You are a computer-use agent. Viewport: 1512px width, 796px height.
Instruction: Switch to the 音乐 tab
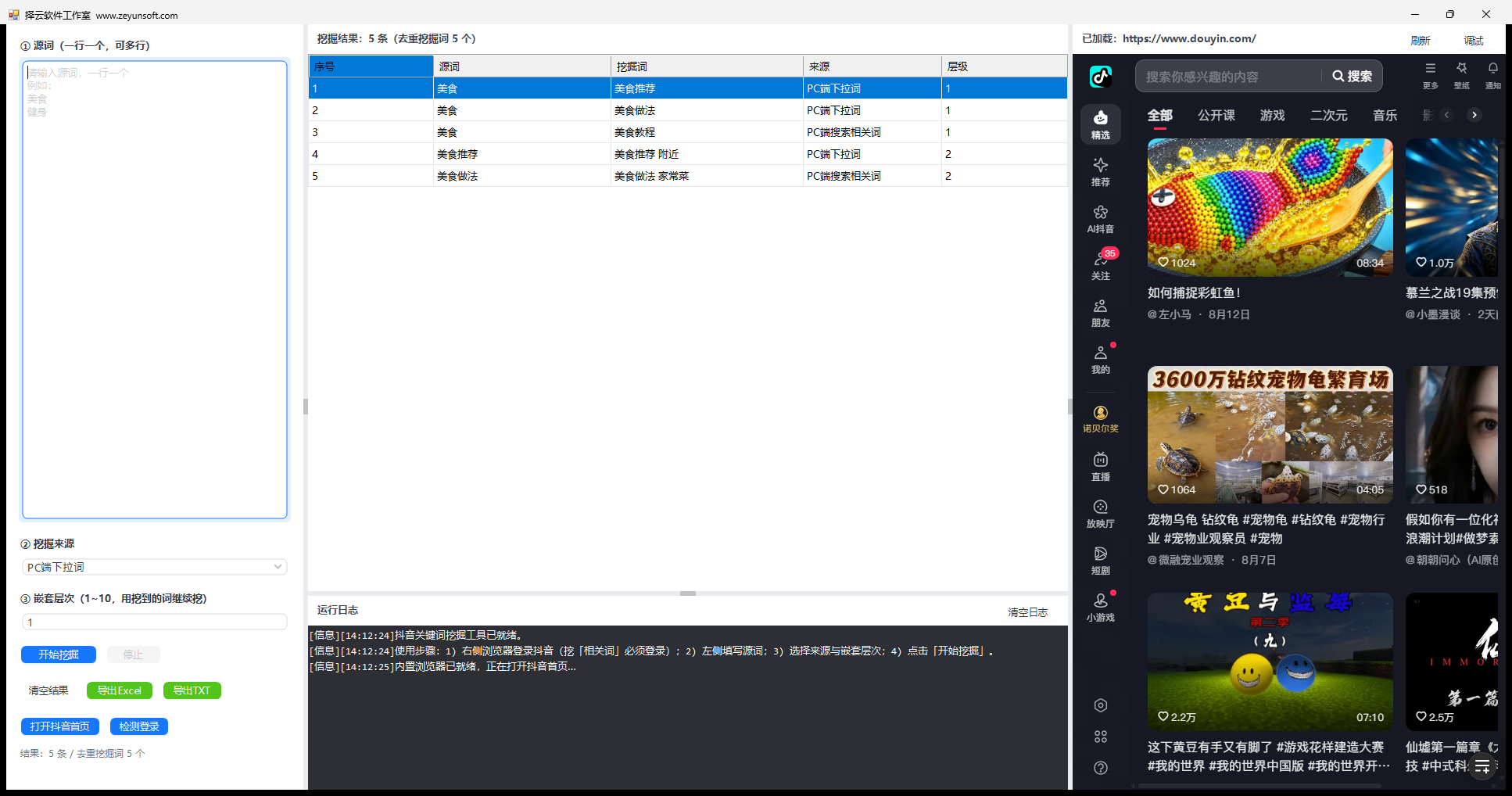[1385, 116]
